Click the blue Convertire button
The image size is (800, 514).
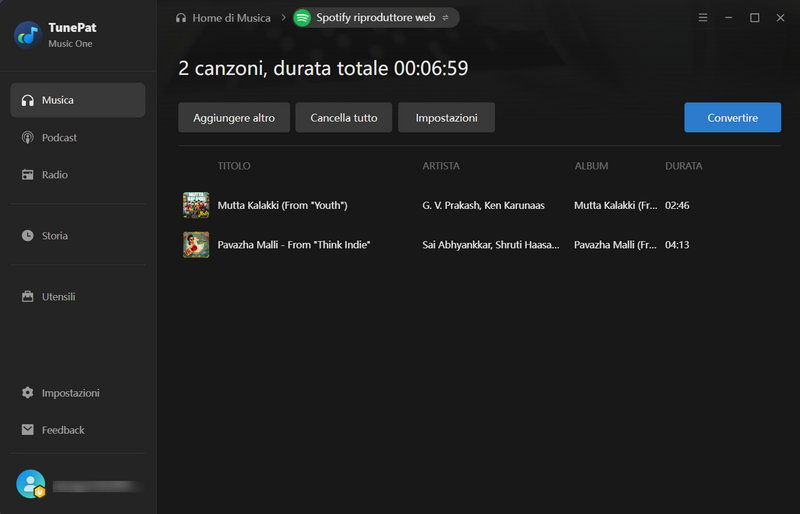[733, 117]
